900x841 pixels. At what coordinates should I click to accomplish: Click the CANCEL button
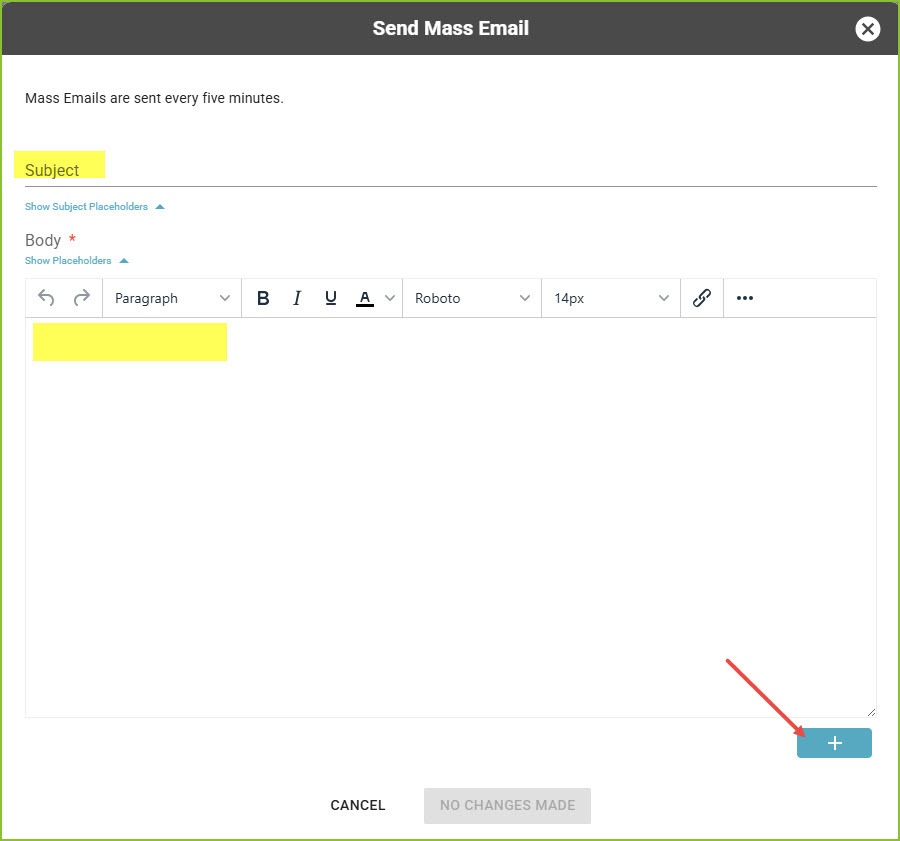[358, 805]
